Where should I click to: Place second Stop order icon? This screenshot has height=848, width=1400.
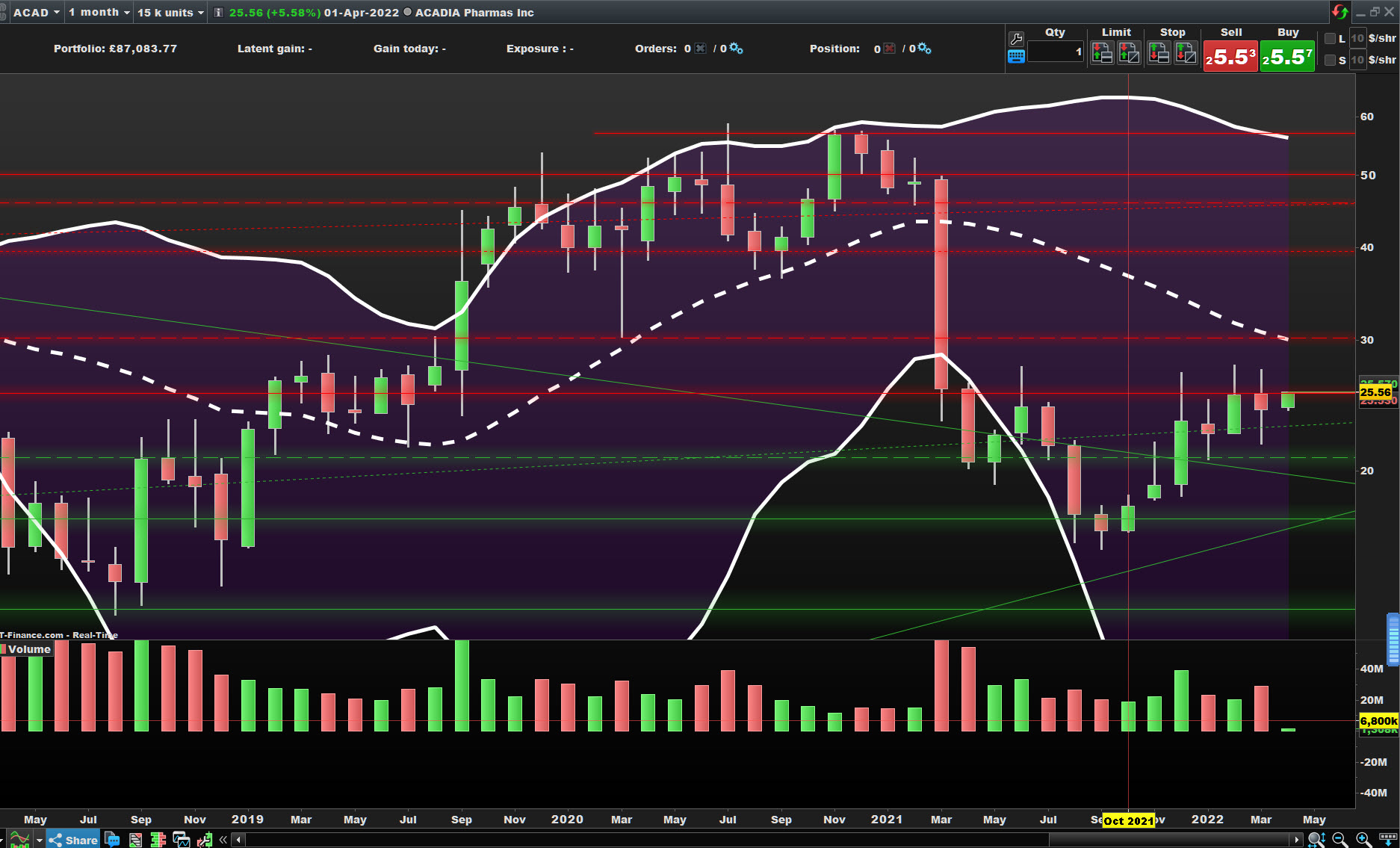pyautogui.click(x=1186, y=53)
